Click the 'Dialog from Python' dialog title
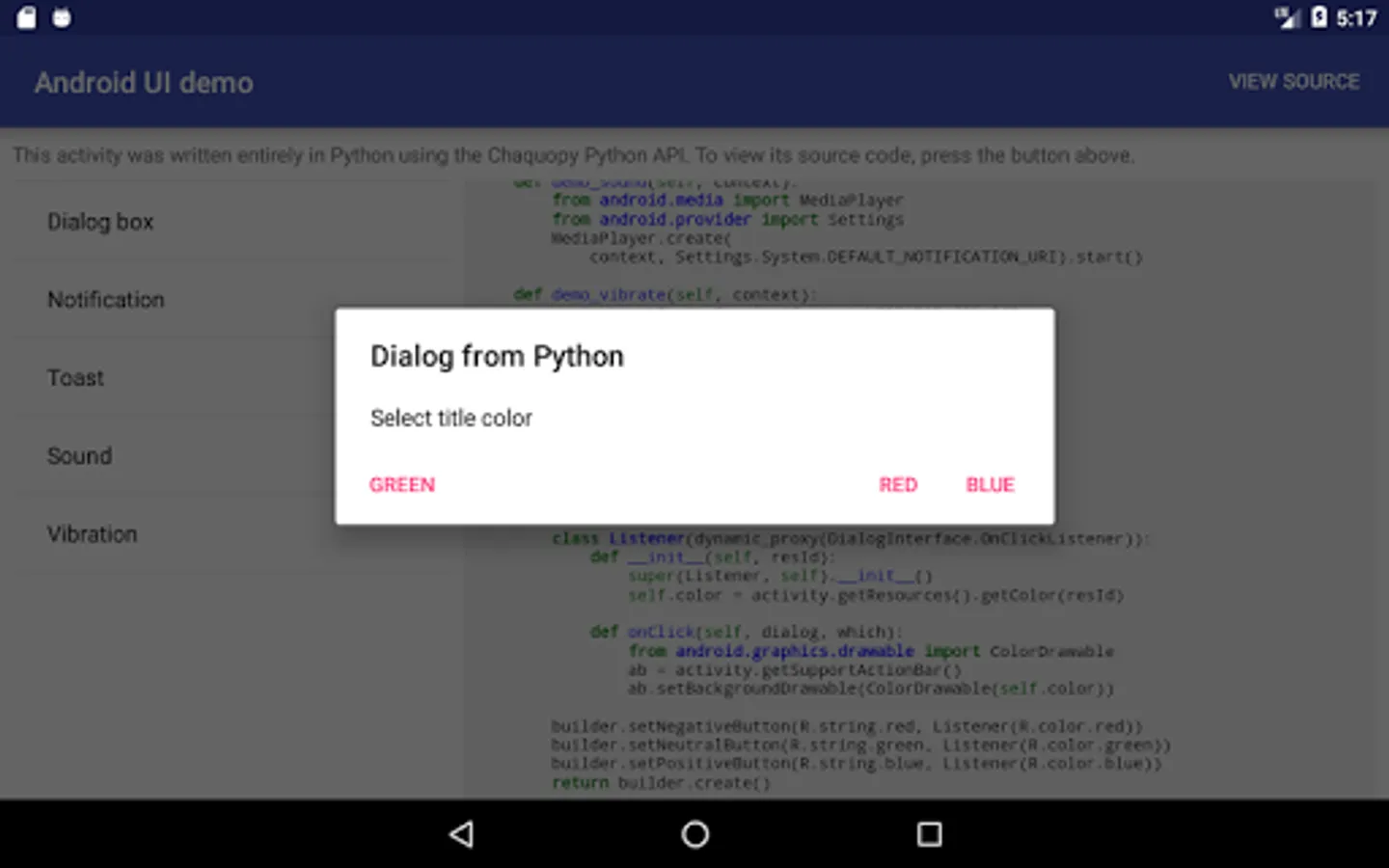The width and height of the screenshot is (1389, 868). click(497, 357)
